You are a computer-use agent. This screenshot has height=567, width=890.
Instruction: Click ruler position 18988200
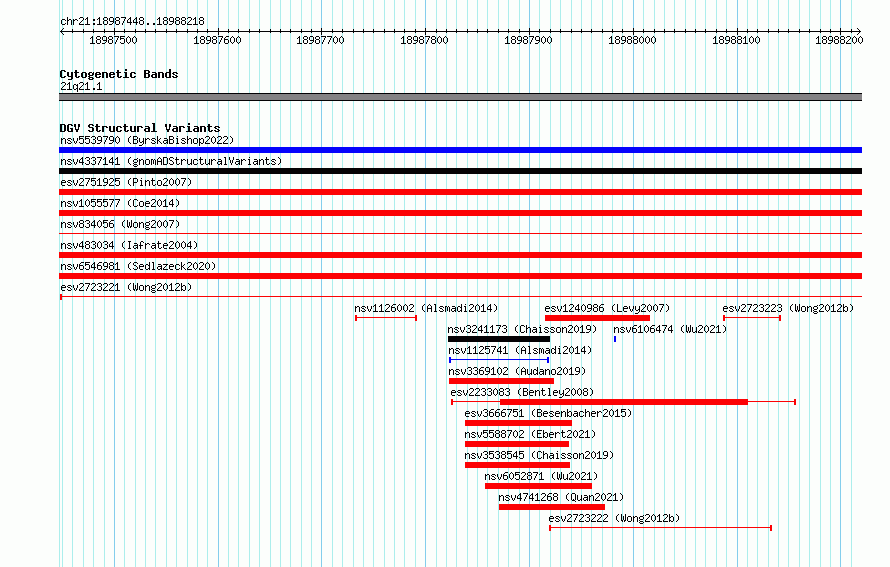[839, 40]
